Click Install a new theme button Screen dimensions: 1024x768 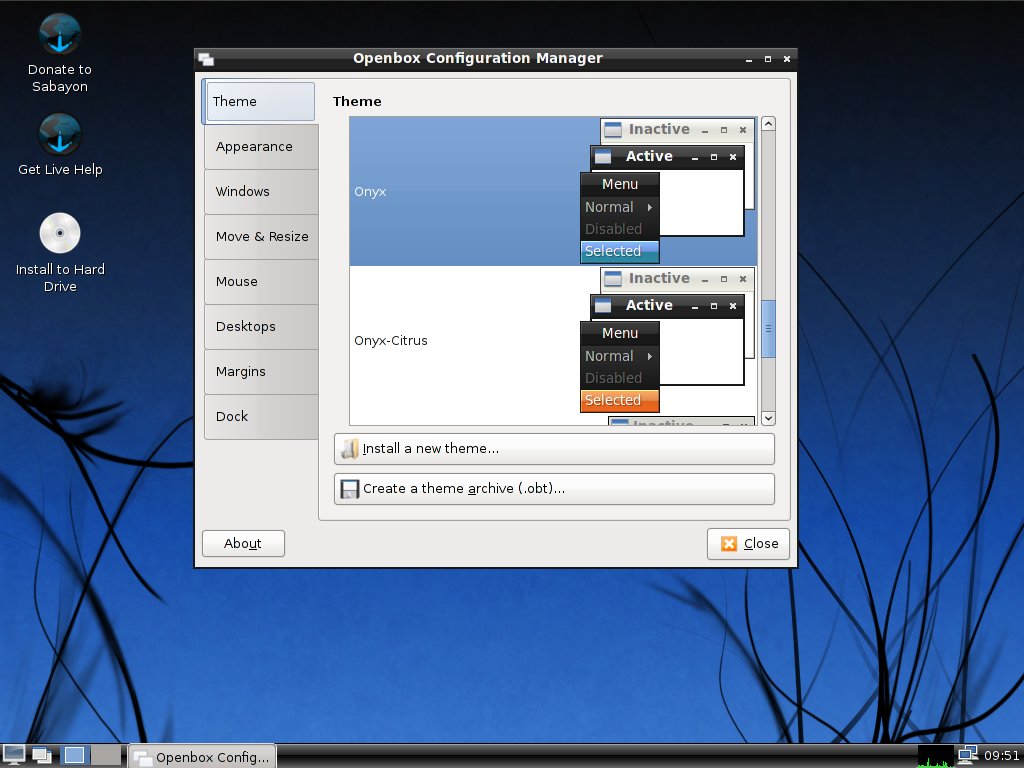pyautogui.click(x=554, y=449)
